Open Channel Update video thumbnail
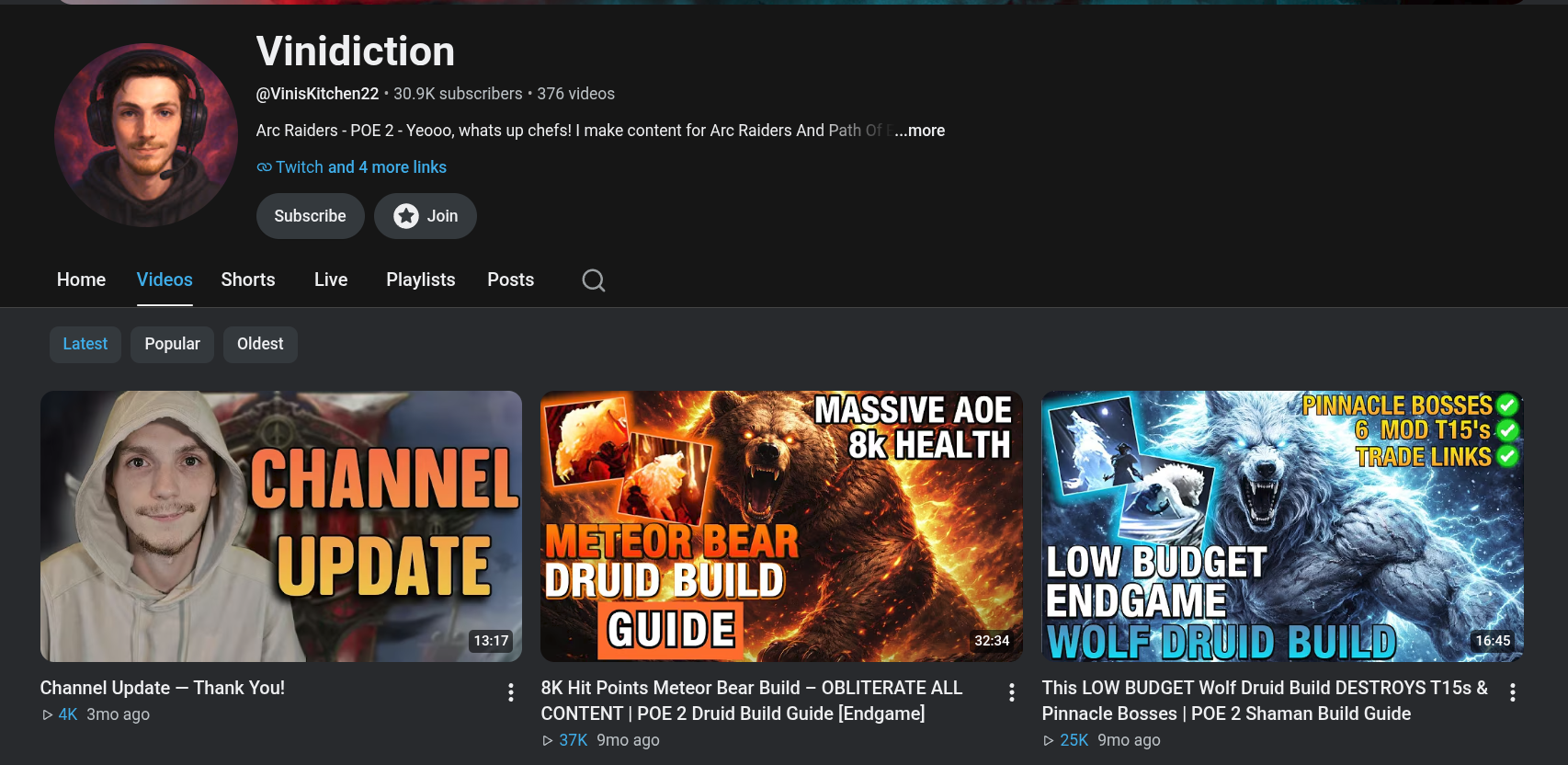The image size is (1568, 765). (281, 526)
